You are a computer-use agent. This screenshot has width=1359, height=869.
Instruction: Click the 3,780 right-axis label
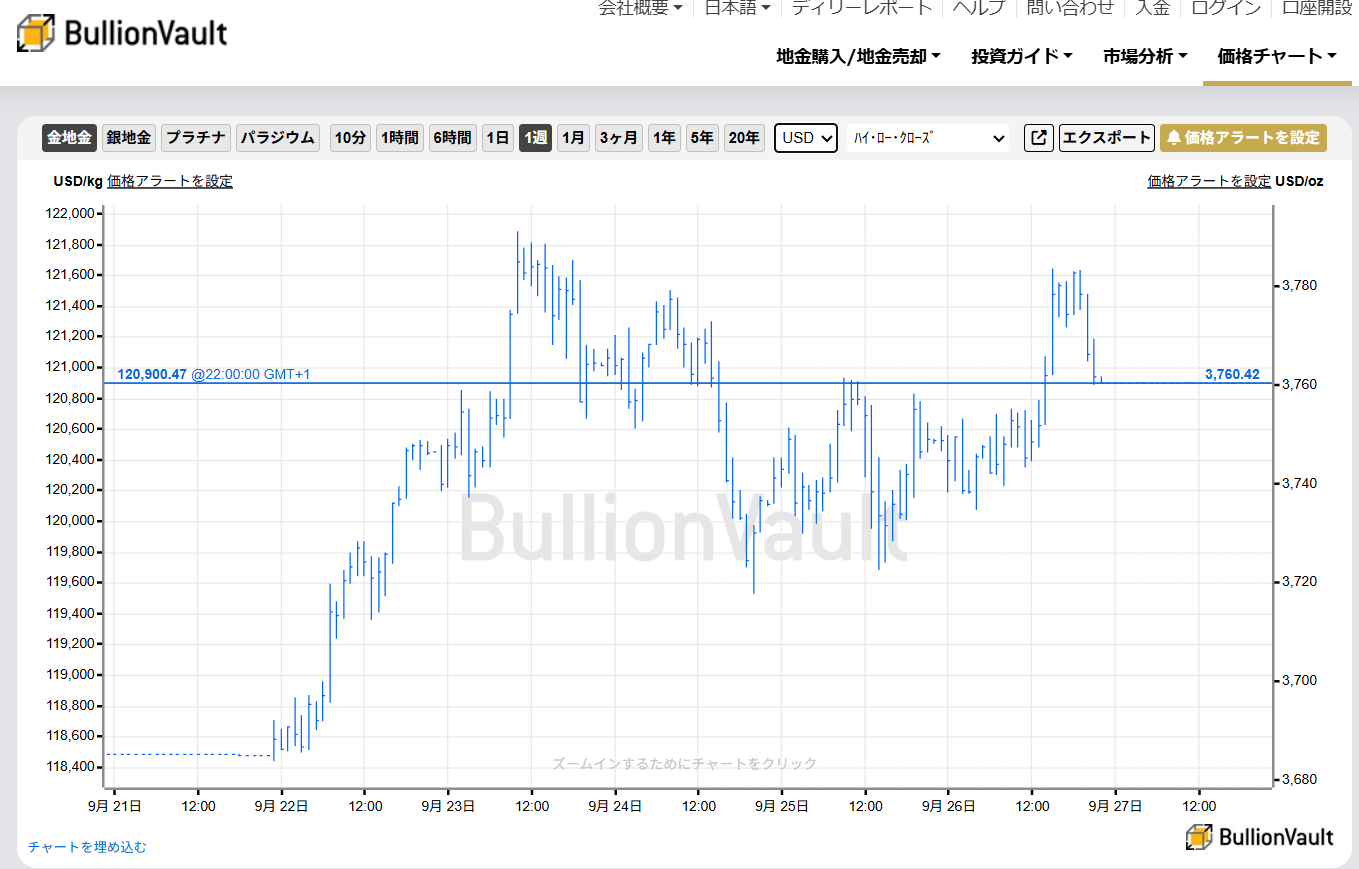(1300, 285)
